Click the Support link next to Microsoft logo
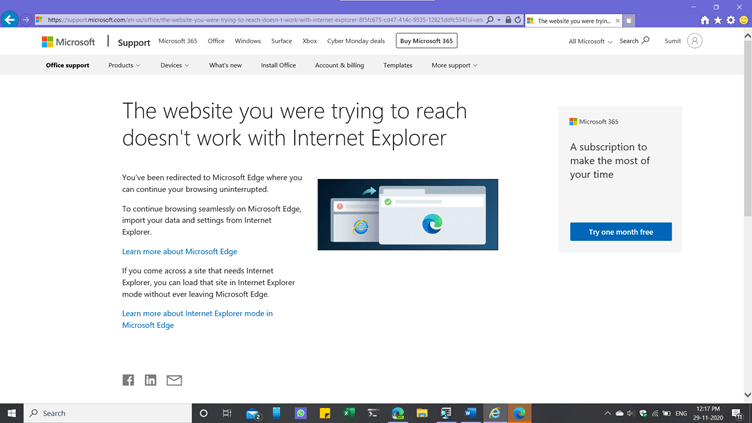 pos(134,42)
